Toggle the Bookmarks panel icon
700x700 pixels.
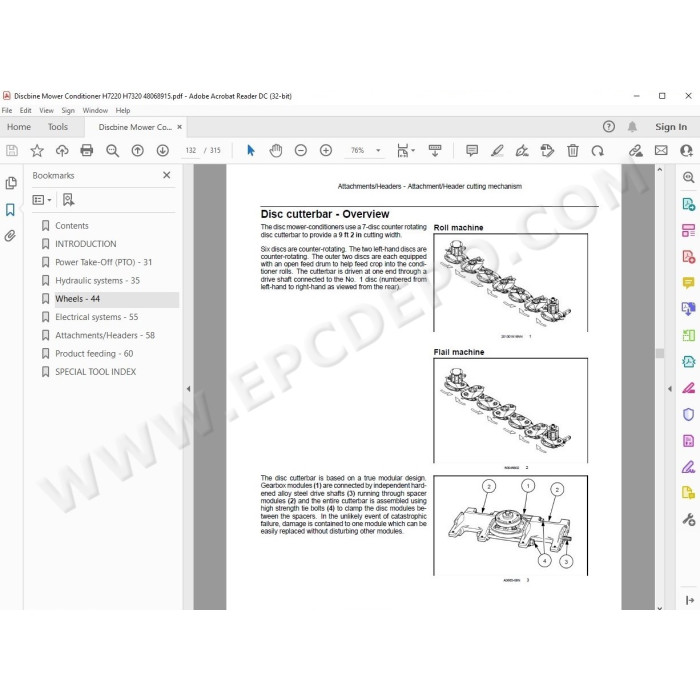pos(10,209)
